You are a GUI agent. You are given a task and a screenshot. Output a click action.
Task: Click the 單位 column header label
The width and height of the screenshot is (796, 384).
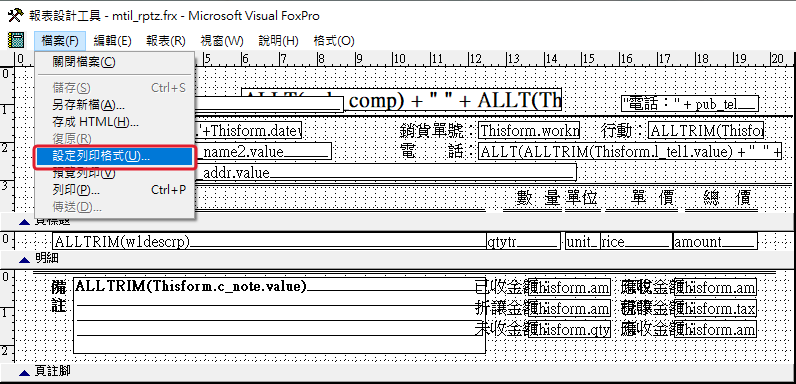click(582, 198)
